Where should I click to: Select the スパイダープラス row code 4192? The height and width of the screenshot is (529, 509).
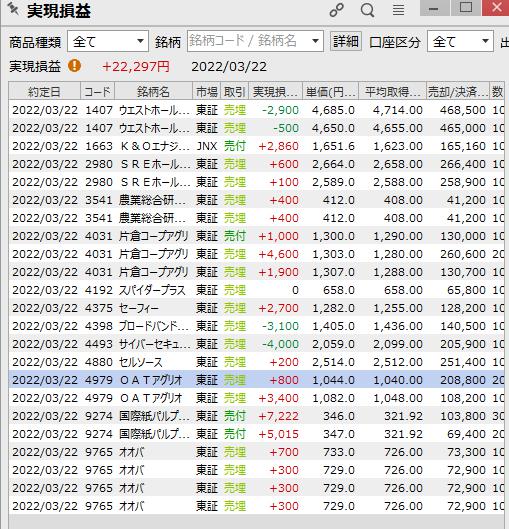pyautogui.click(x=256, y=290)
